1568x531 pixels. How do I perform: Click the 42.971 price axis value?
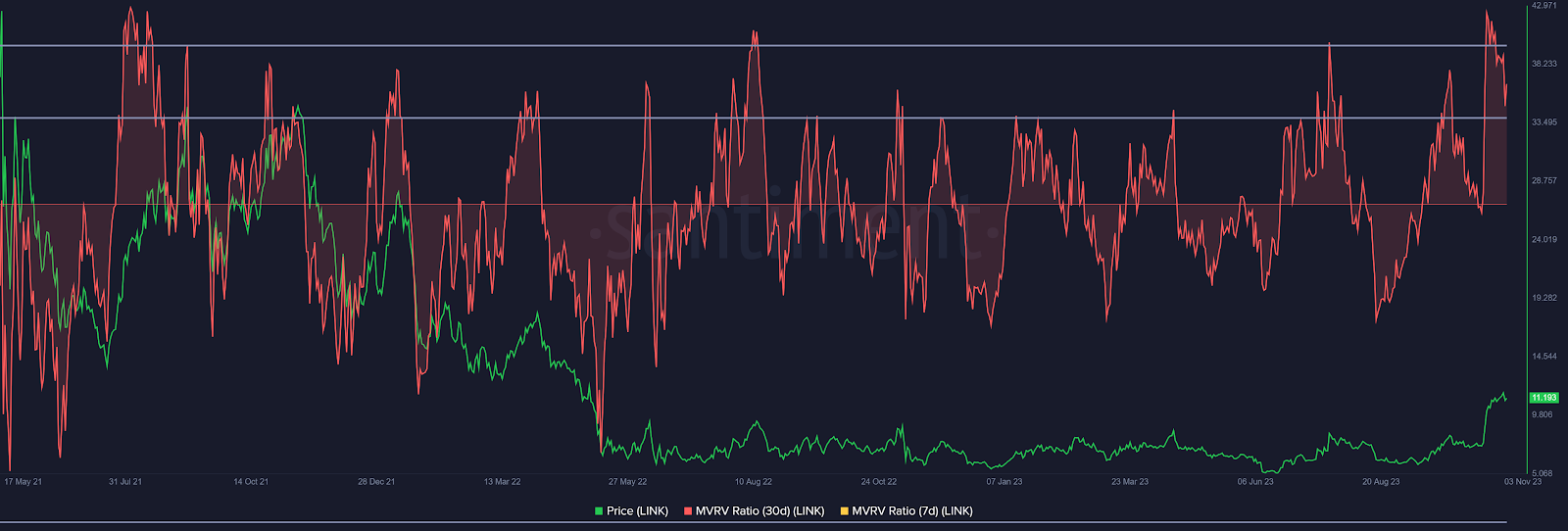[1543, 6]
